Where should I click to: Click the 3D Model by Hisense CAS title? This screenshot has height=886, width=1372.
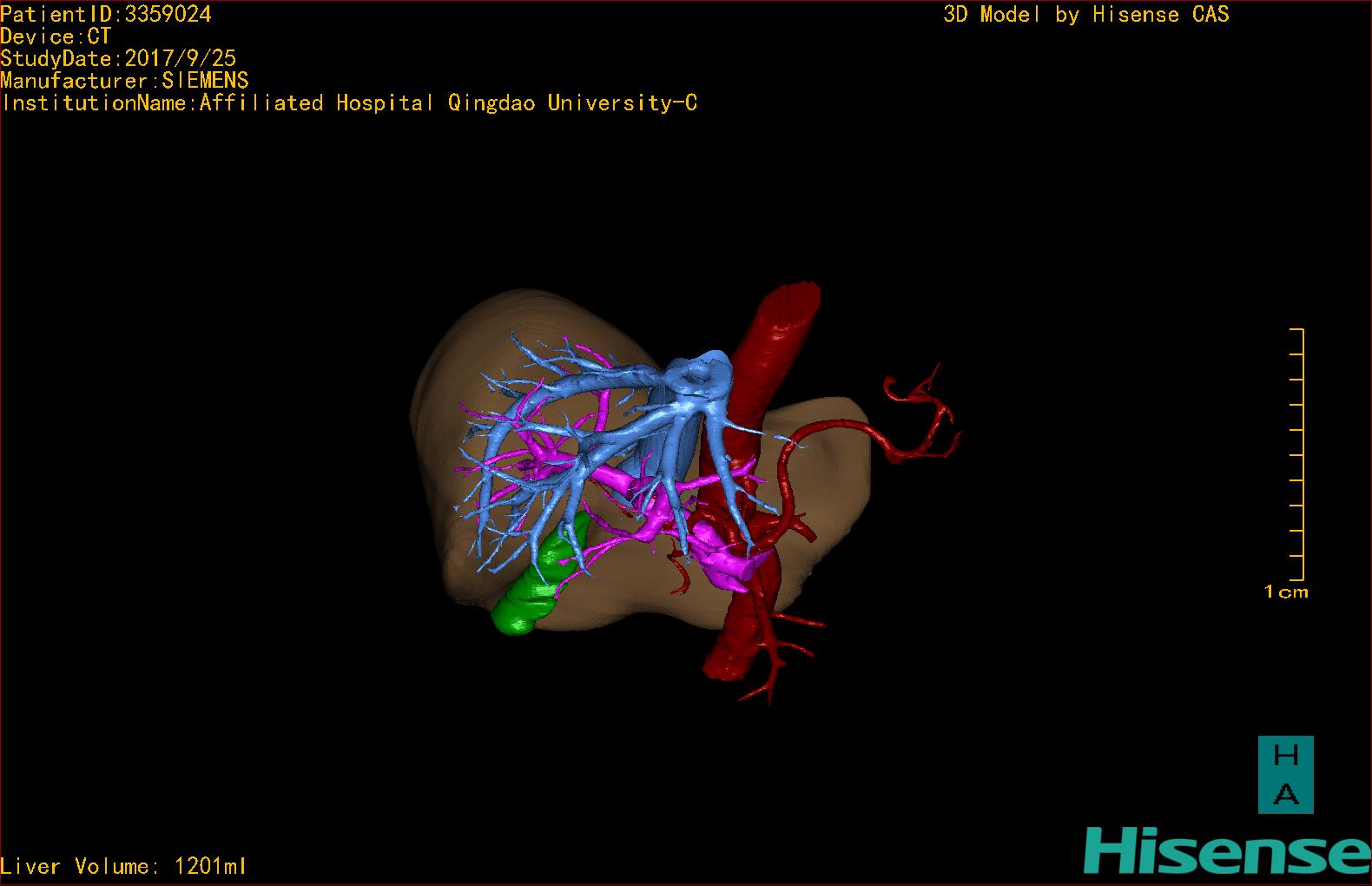tap(1086, 14)
